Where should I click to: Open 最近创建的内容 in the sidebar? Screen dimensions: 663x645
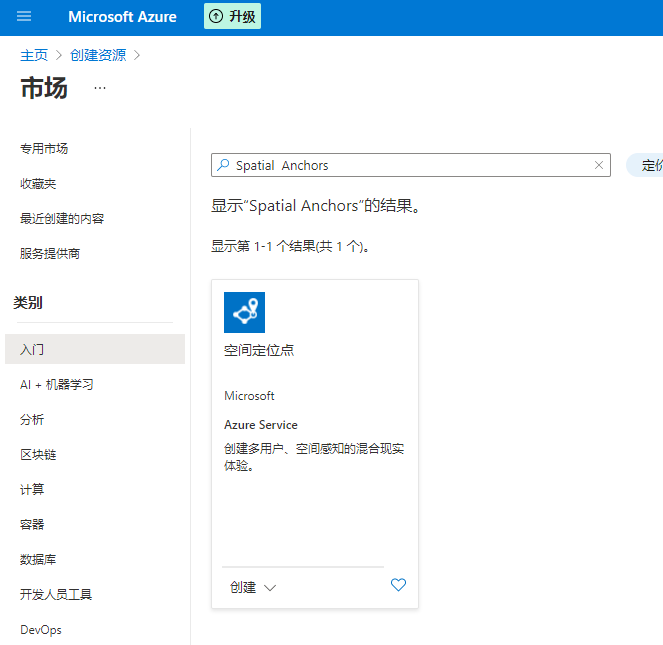tap(62, 219)
